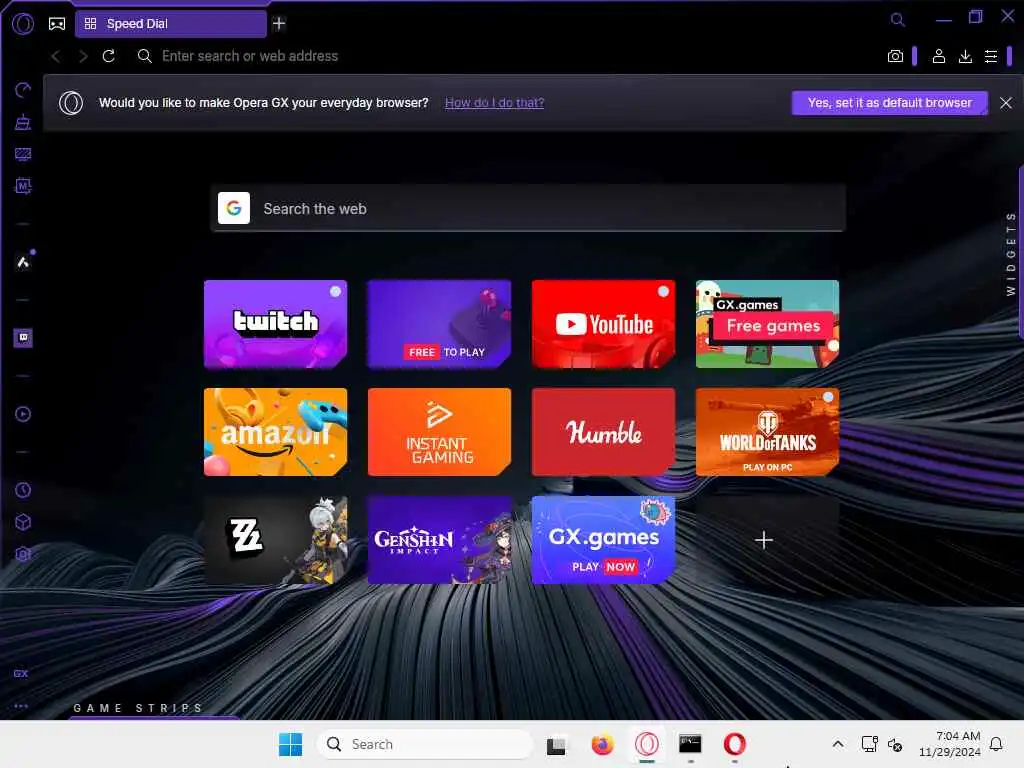Click the network display tray icon

coord(869,744)
